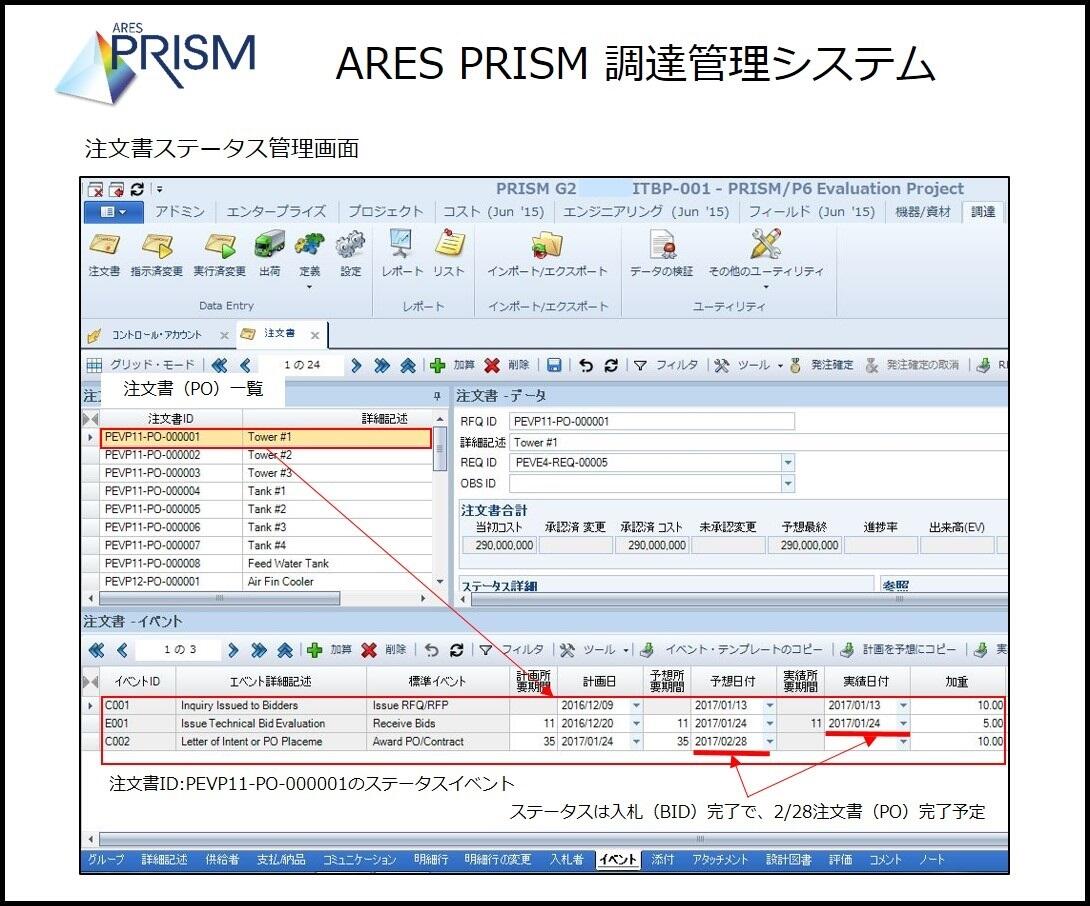Open the 設定 gears icon
This screenshot has width=1090, height=906.
point(350,255)
